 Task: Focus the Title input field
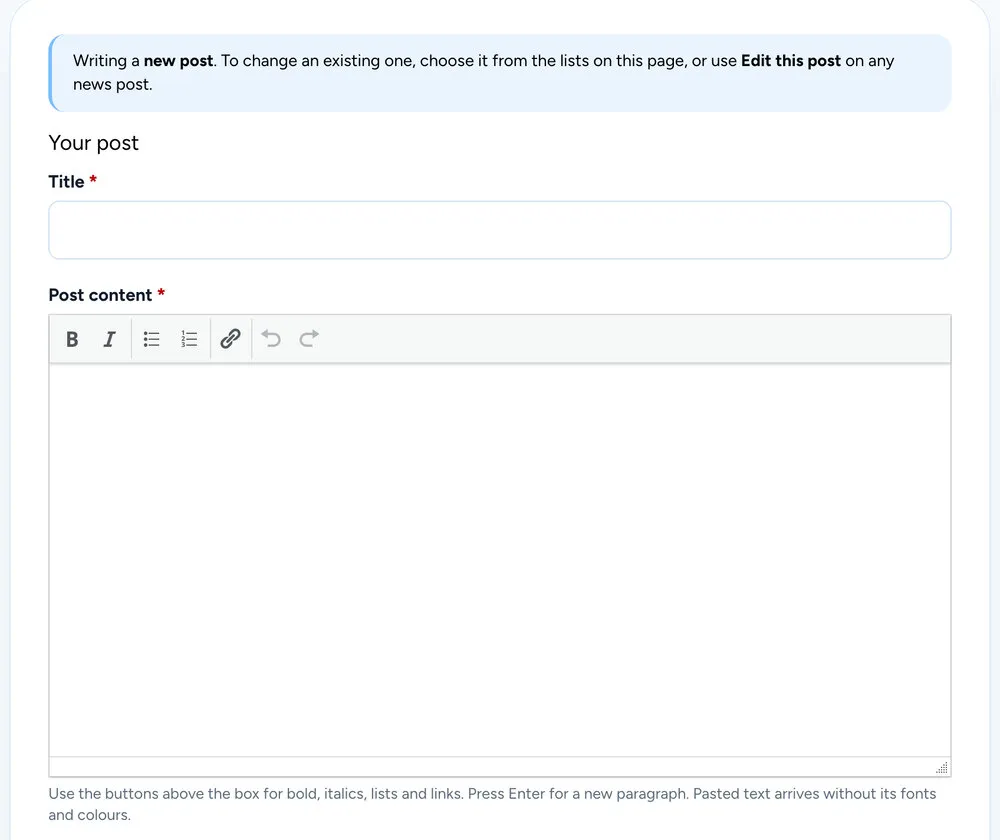[x=500, y=230]
